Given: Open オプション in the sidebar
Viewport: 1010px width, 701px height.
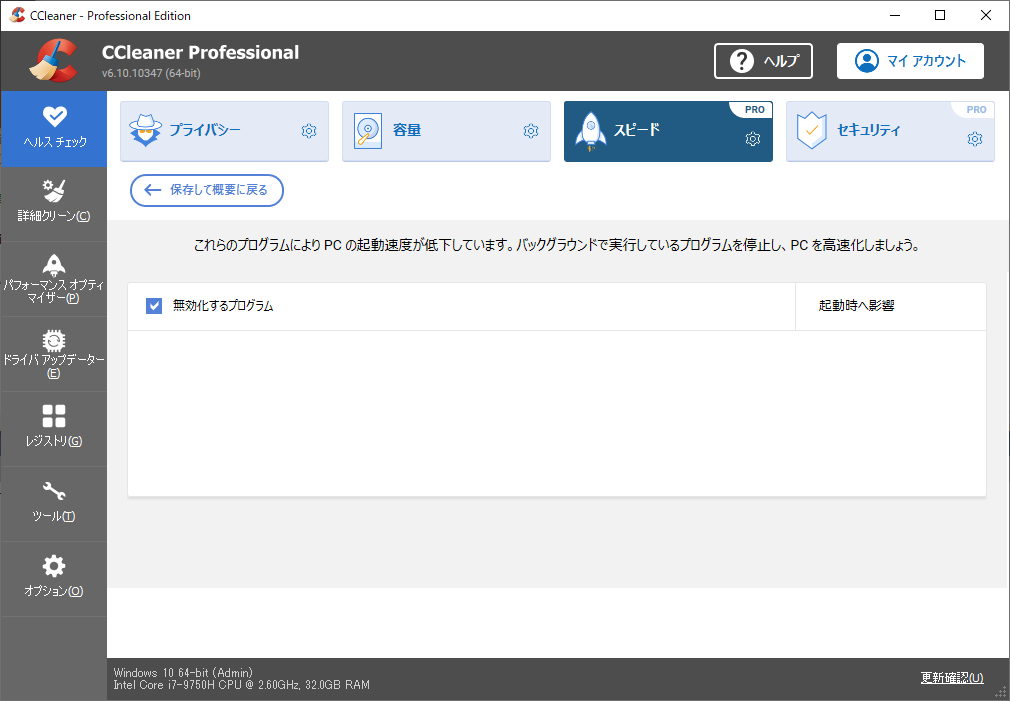Looking at the screenshot, I should pyautogui.click(x=53, y=579).
